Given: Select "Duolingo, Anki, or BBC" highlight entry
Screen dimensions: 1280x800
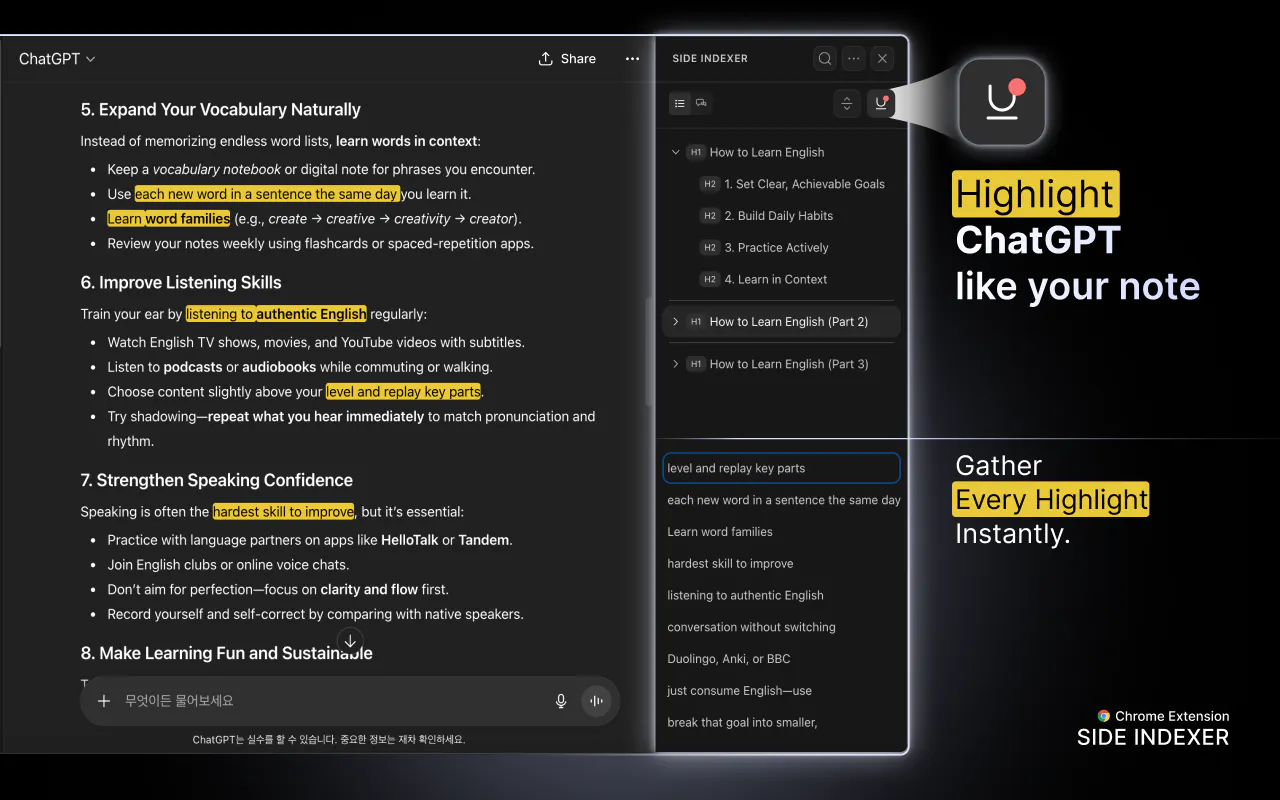Looking at the screenshot, I should point(728,660).
